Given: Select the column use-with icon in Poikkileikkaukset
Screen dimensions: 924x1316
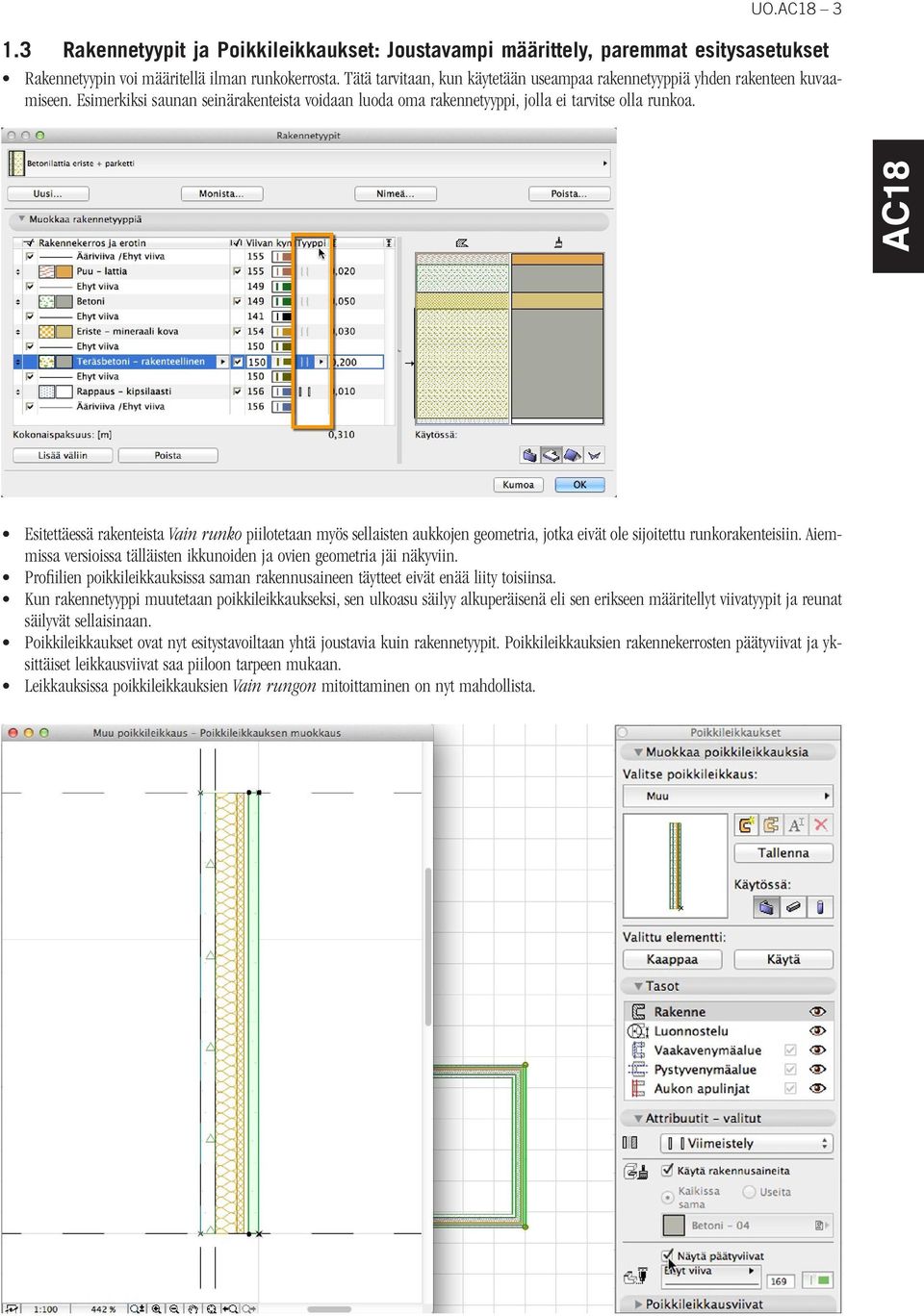Looking at the screenshot, I should click(x=820, y=906).
